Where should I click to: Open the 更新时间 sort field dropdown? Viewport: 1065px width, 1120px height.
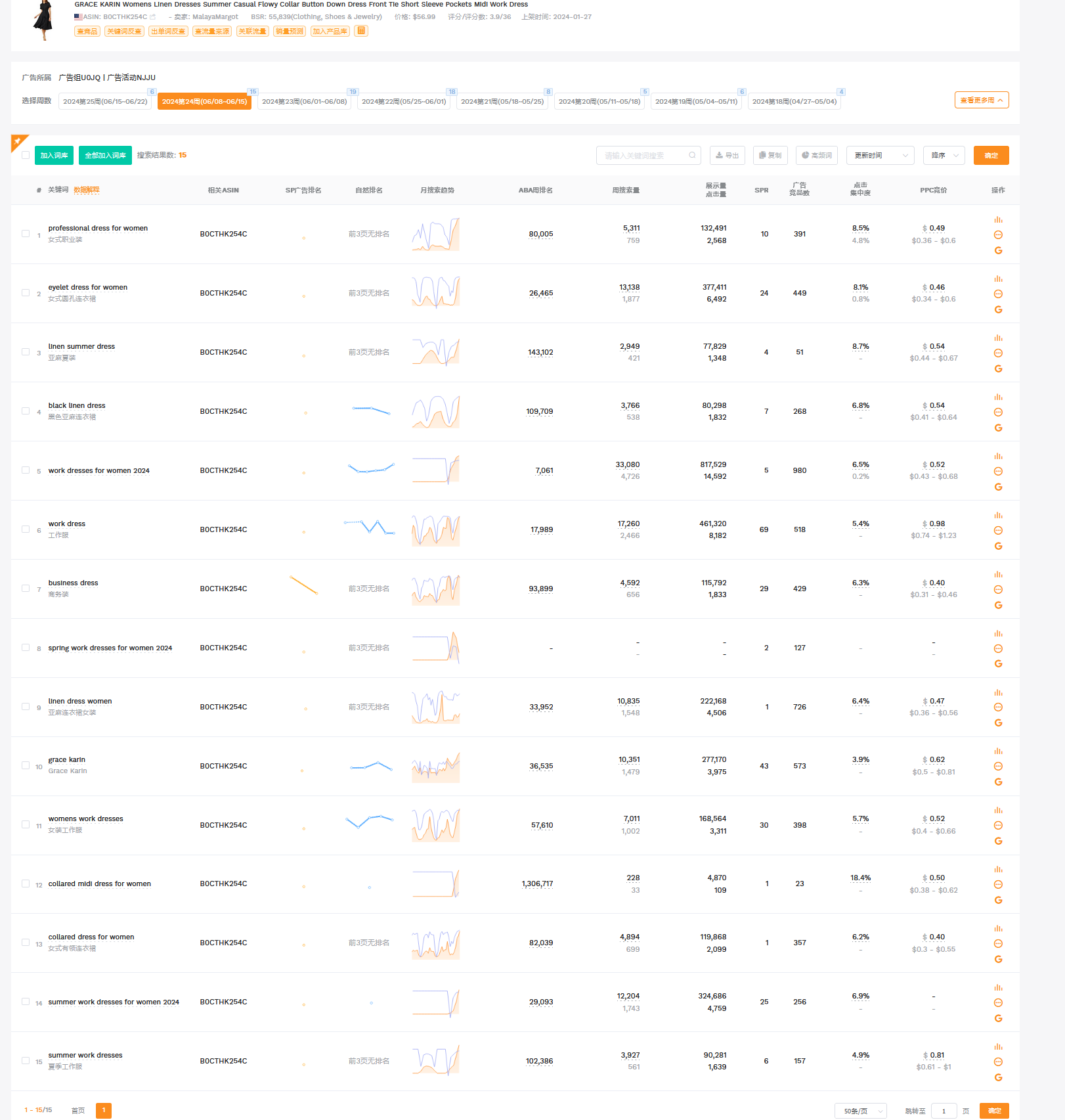(880, 156)
